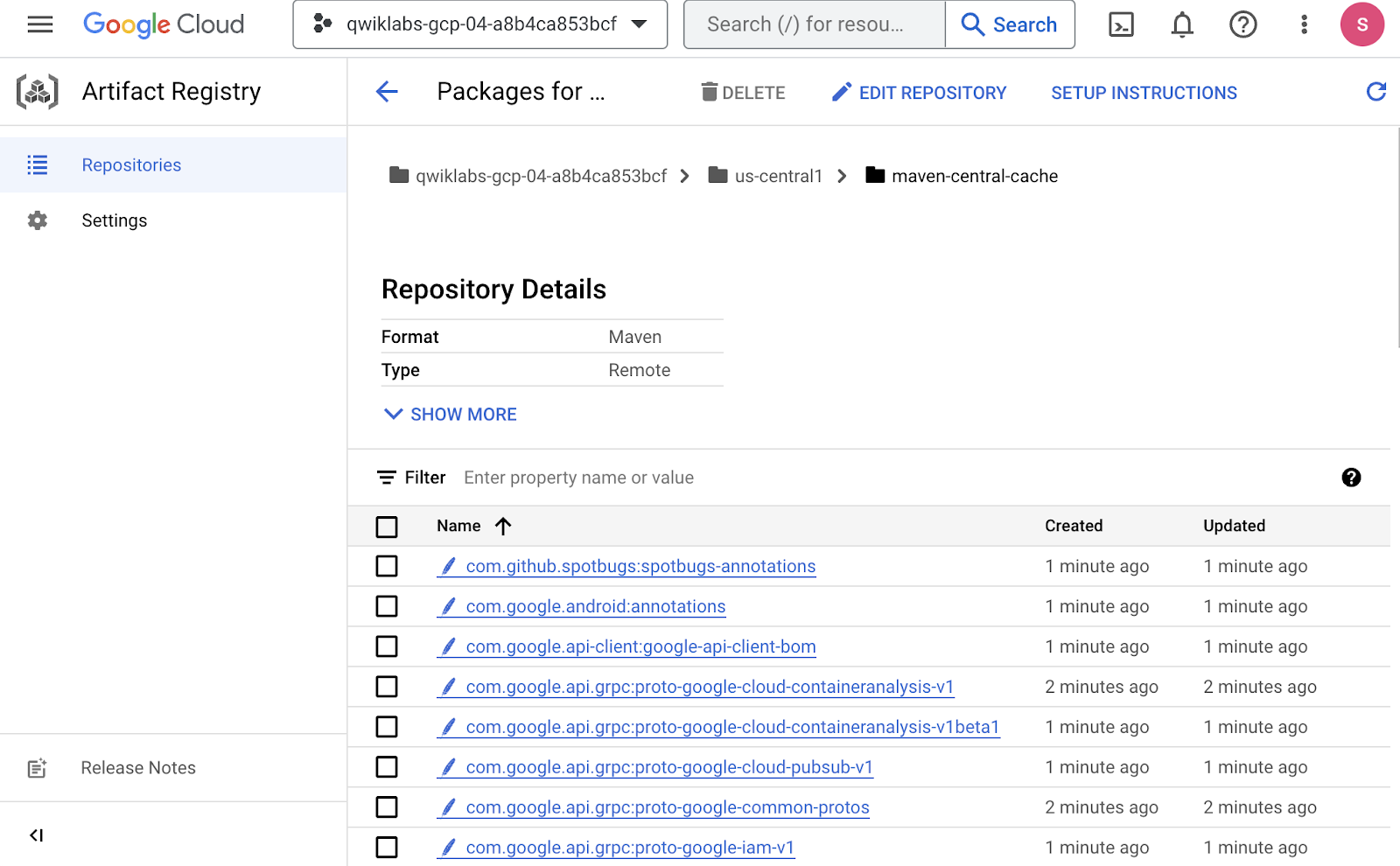Open the proto-google-cloud-pubsub-v1 package link
The image size is (1400, 866).
click(x=669, y=767)
